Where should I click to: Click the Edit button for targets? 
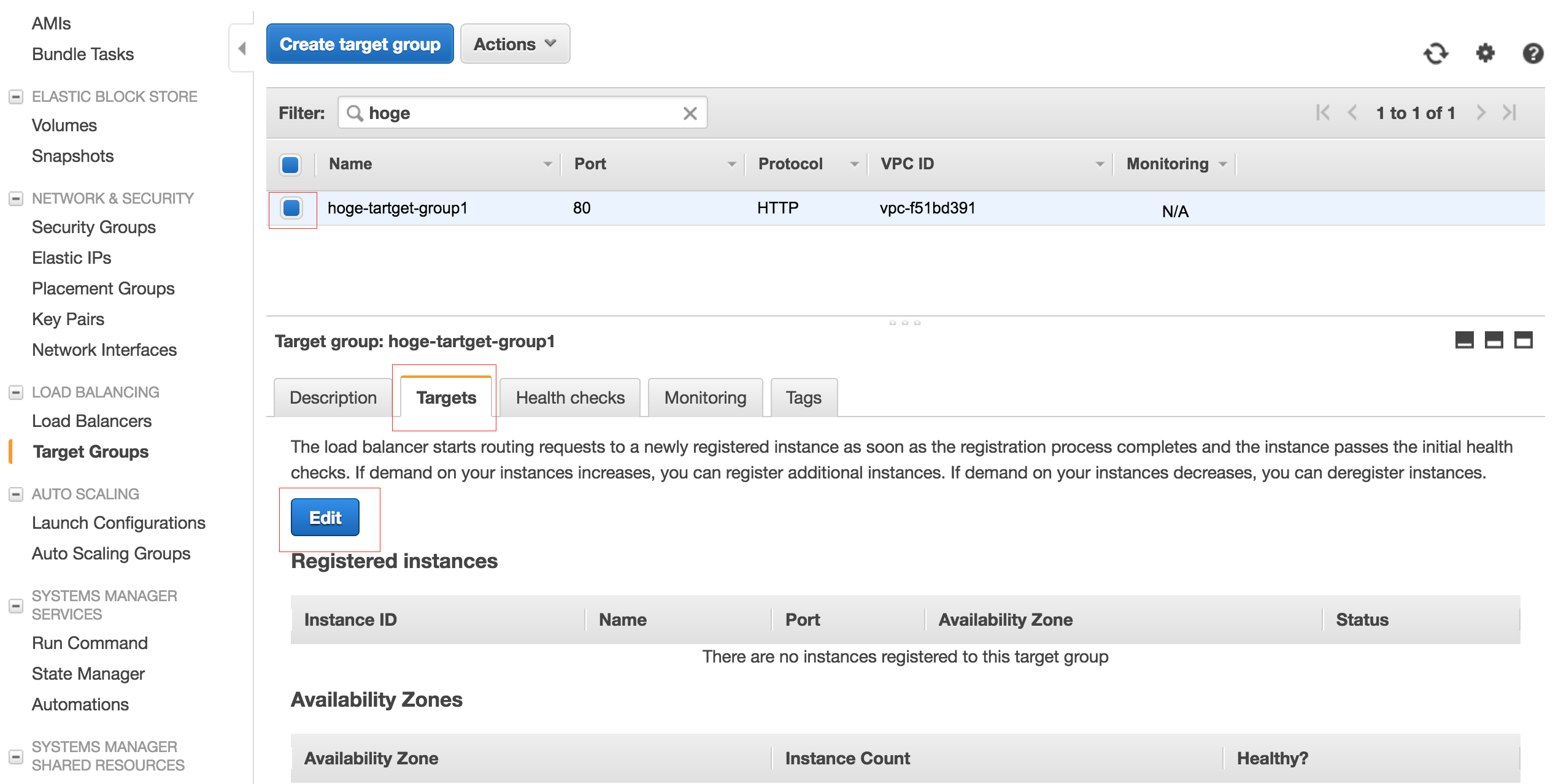pyautogui.click(x=325, y=518)
